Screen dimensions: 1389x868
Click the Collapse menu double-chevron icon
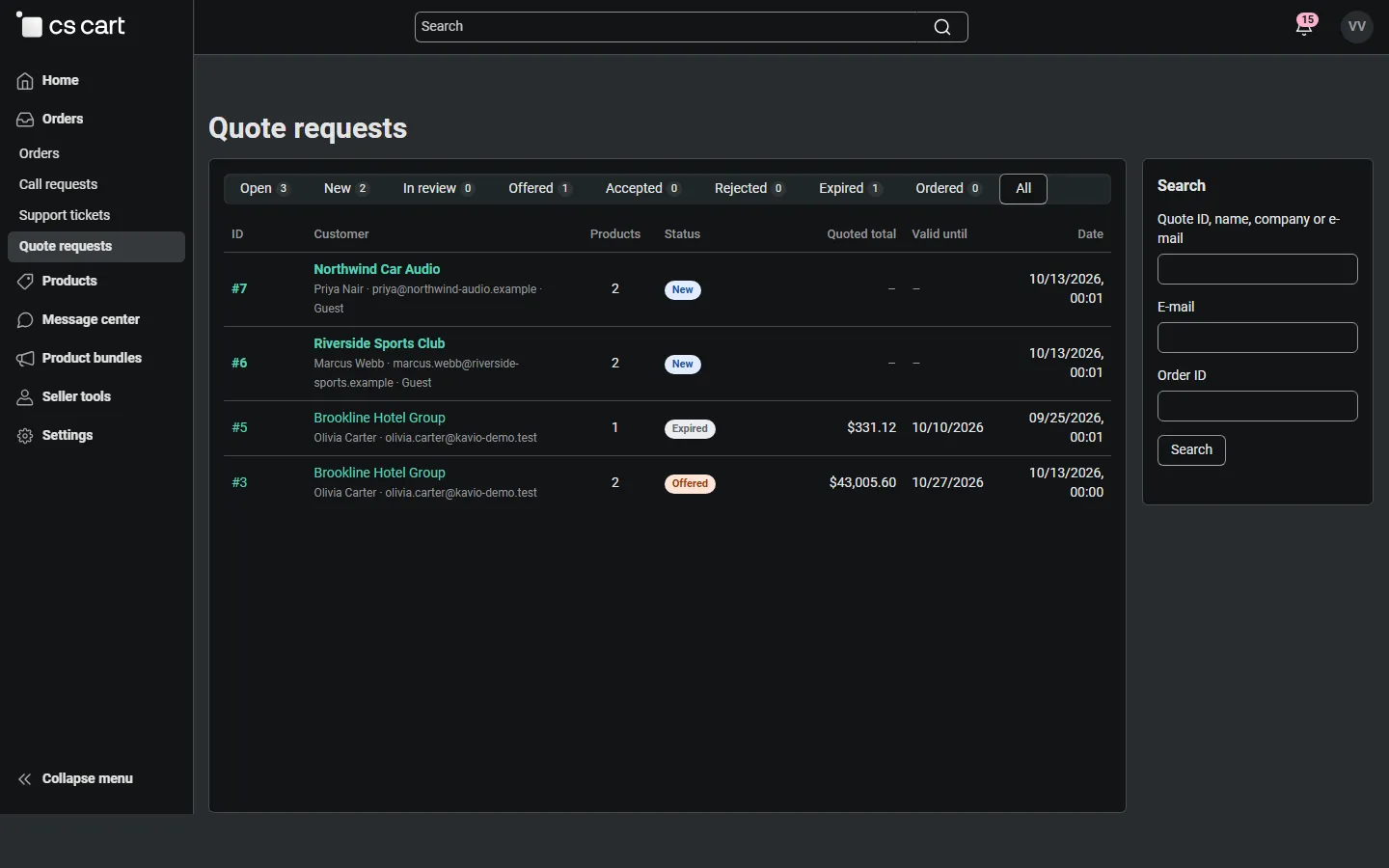pyautogui.click(x=25, y=779)
